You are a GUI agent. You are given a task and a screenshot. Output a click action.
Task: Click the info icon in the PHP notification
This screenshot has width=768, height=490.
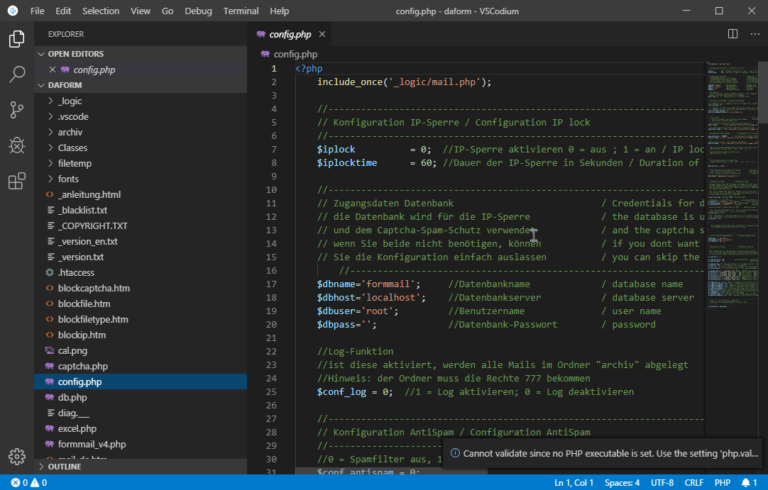[455, 453]
